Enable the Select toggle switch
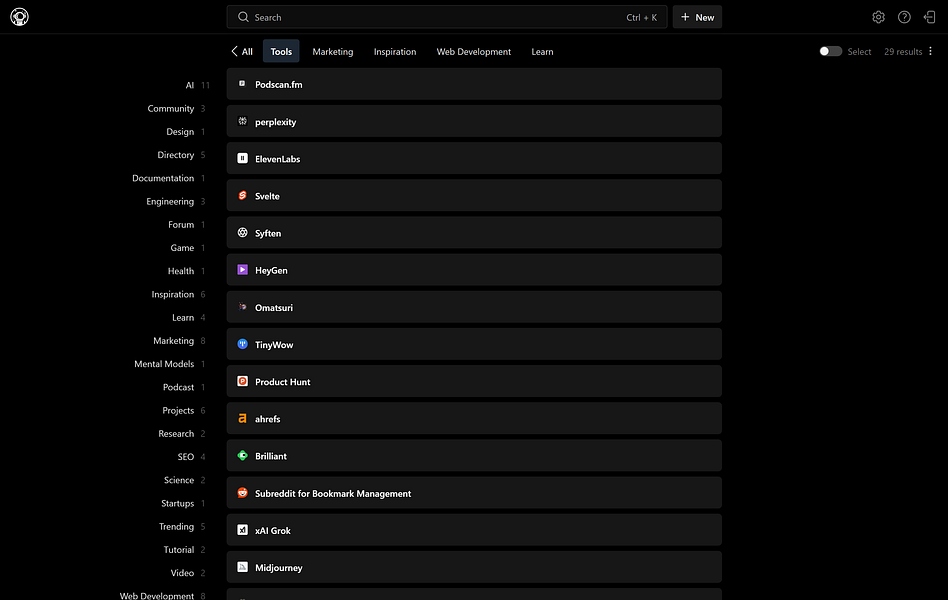 pyautogui.click(x=830, y=51)
